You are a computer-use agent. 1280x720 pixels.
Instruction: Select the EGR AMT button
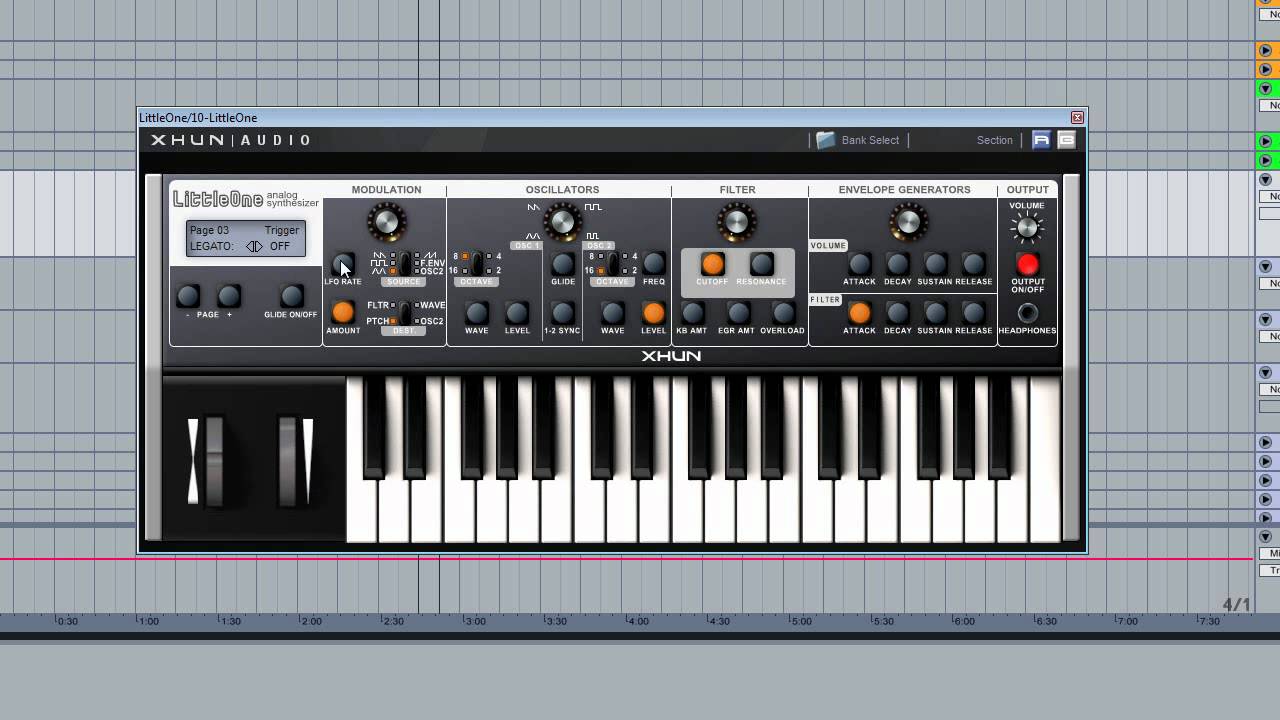(738, 313)
